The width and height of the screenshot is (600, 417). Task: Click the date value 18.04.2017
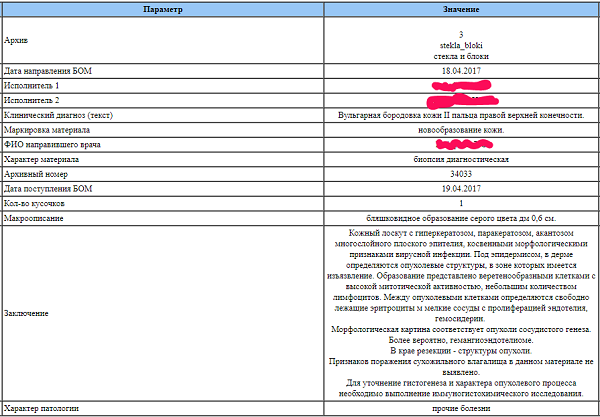click(461, 71)
